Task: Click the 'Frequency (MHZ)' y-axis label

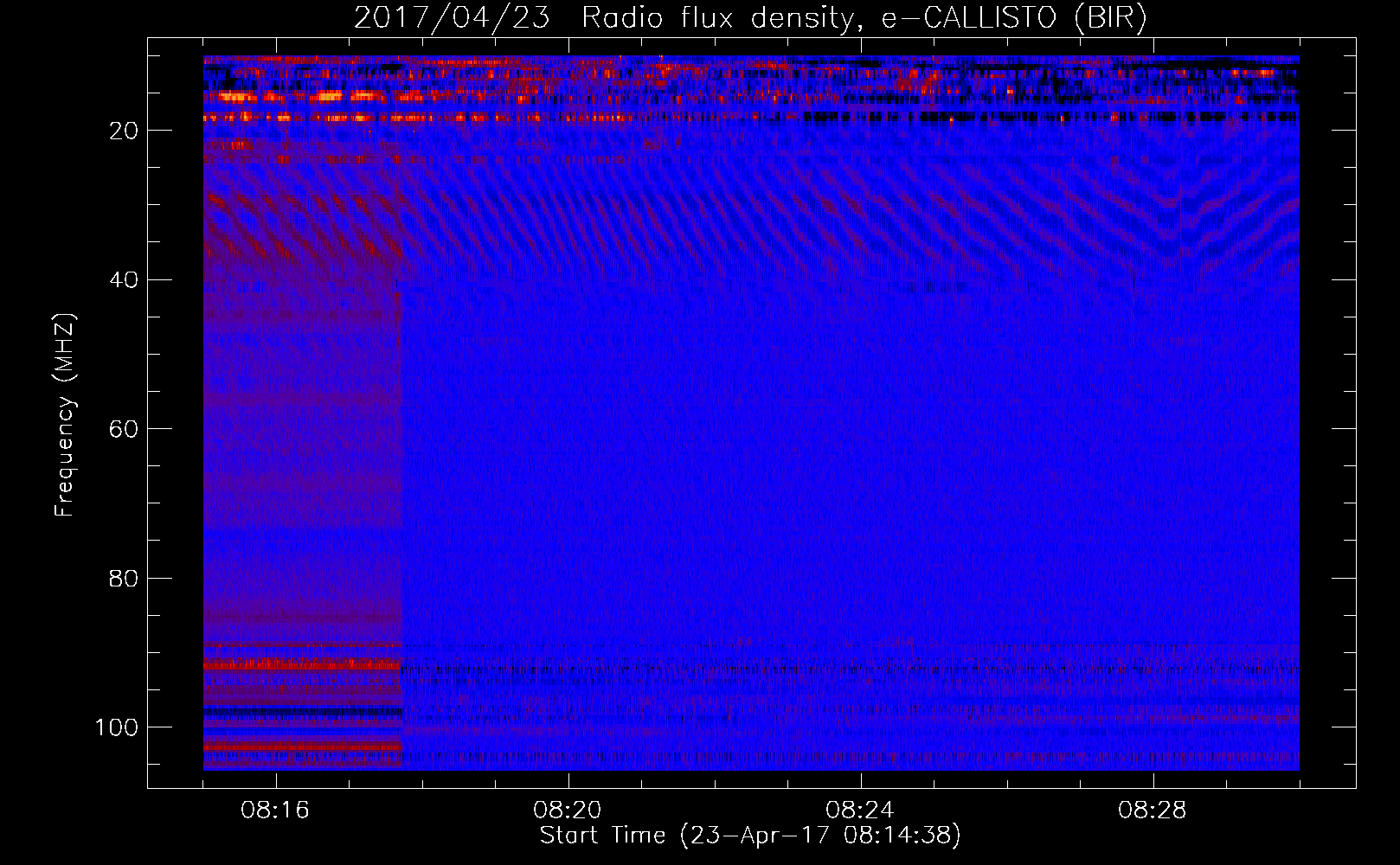Action: tap(65, 415)
